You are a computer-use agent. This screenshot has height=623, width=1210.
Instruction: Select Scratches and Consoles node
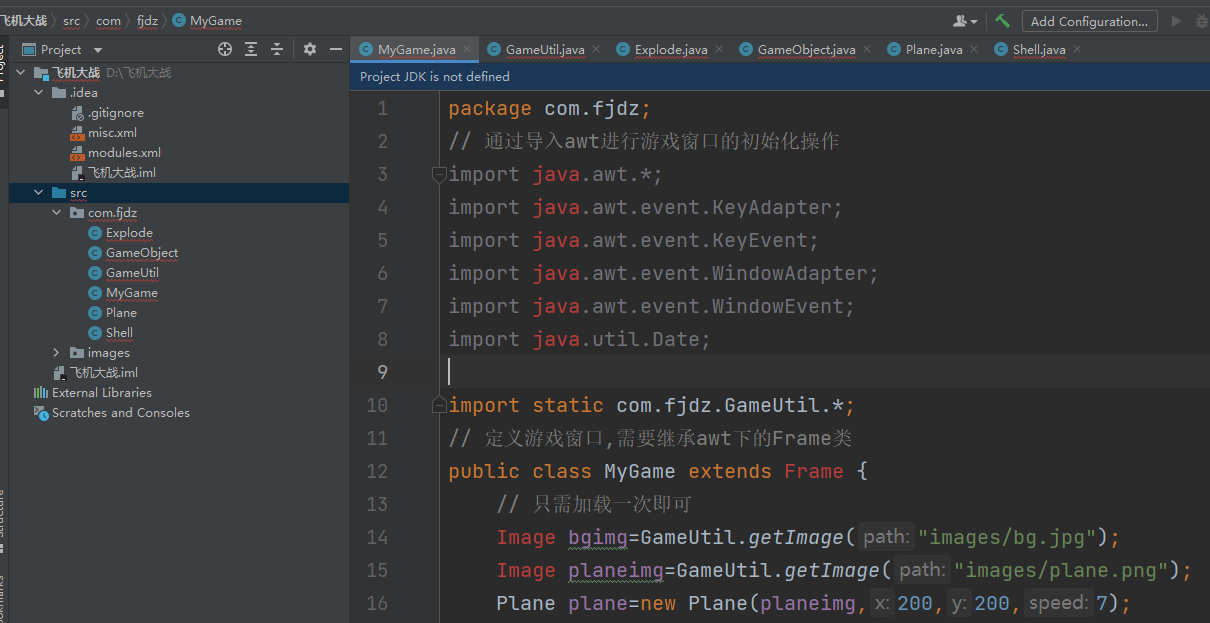pyautogui.click(x=120, y=413)
